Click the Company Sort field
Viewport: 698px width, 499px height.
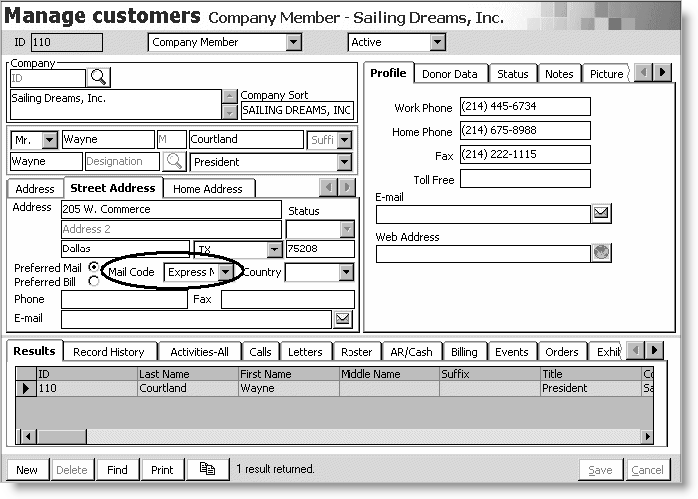point(297,110)
